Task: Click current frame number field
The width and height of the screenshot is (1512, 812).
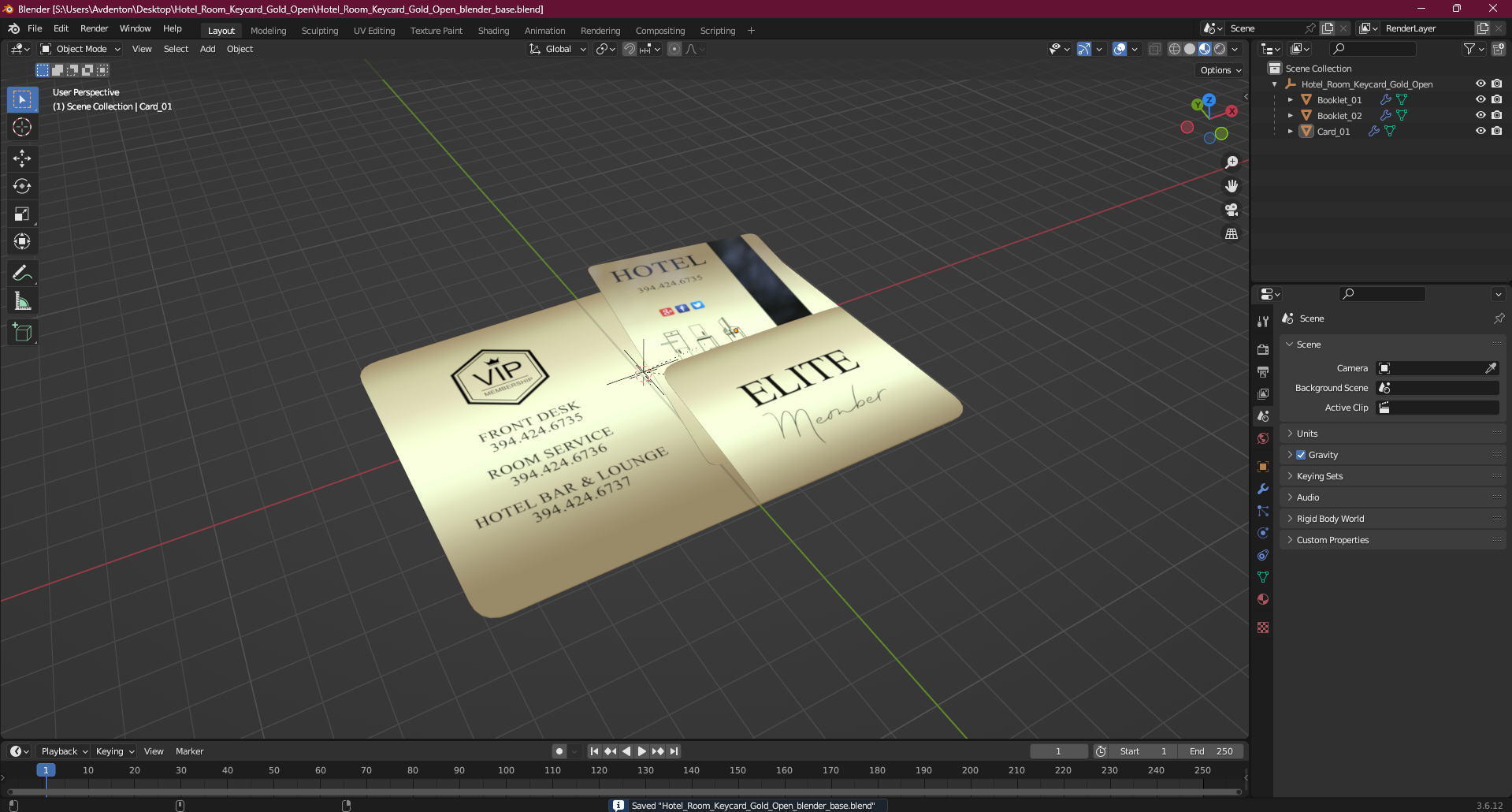Action: [x=1058, y=751]
